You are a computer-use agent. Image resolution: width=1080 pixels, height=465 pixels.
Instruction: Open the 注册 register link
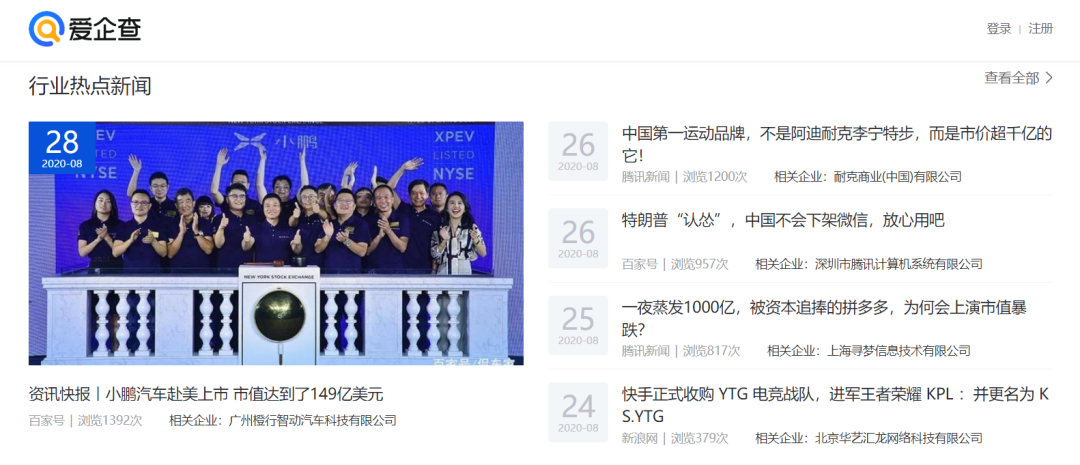click(1041, 29)
